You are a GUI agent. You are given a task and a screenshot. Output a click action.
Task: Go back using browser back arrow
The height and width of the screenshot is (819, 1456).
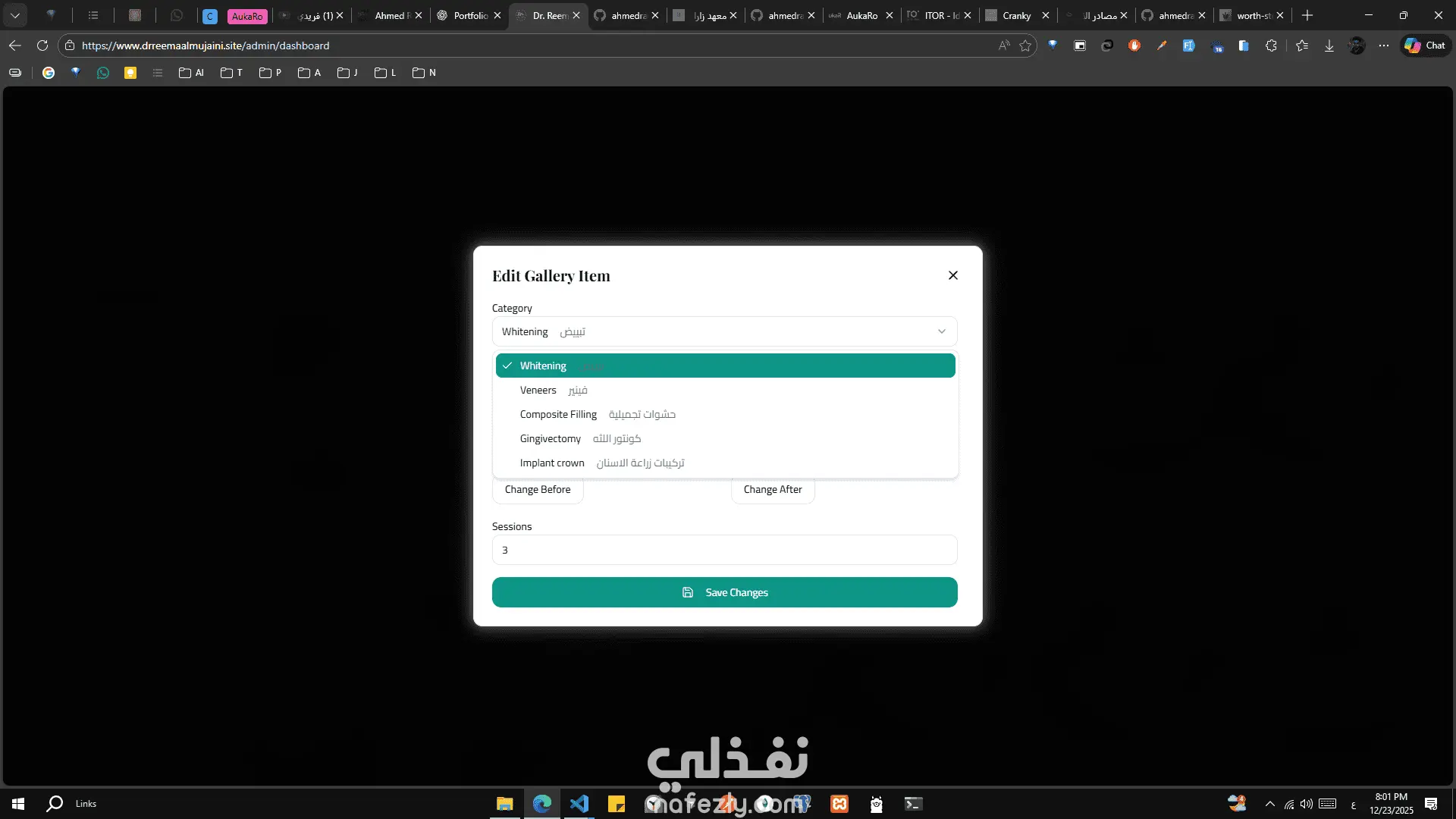tap(15, 45)
